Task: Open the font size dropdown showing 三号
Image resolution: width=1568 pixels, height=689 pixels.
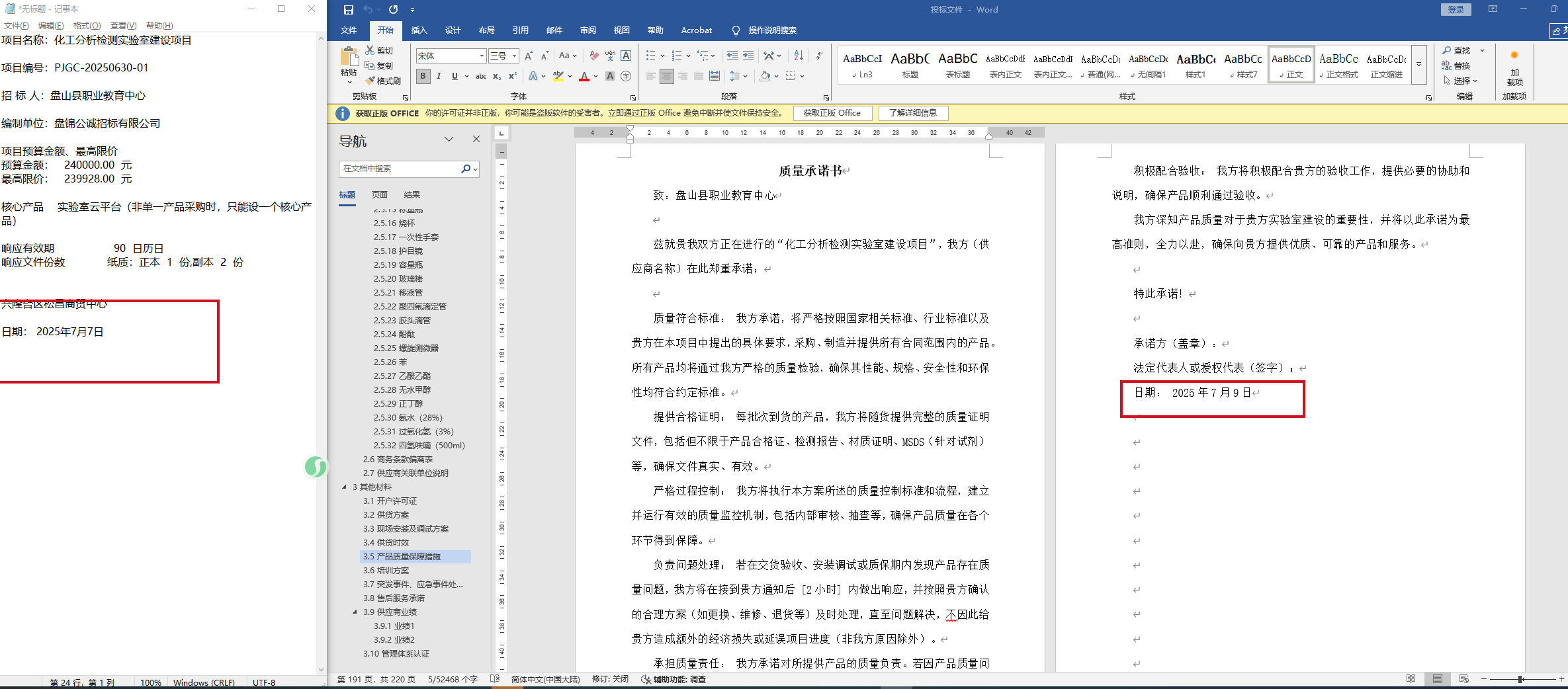Action: point(504,56)
